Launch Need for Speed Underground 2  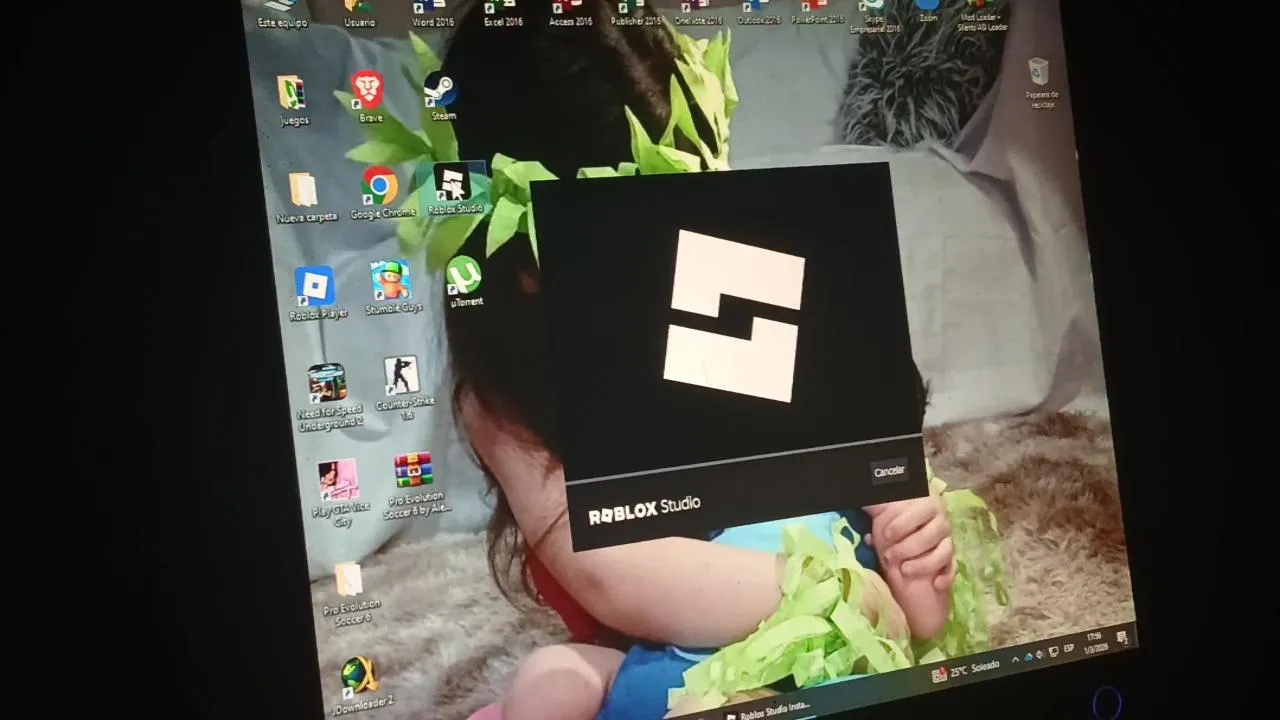(329, 397)
